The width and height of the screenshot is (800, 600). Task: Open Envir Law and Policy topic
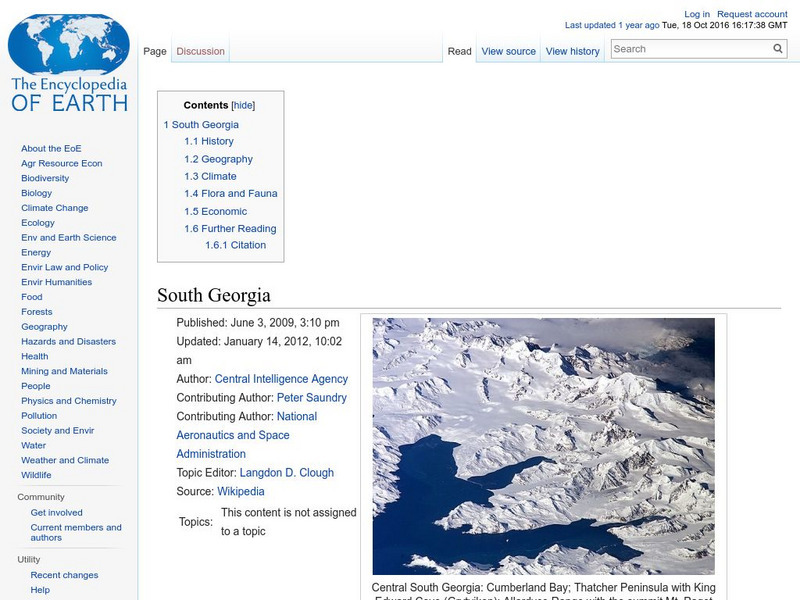click(x=64, y=267)
